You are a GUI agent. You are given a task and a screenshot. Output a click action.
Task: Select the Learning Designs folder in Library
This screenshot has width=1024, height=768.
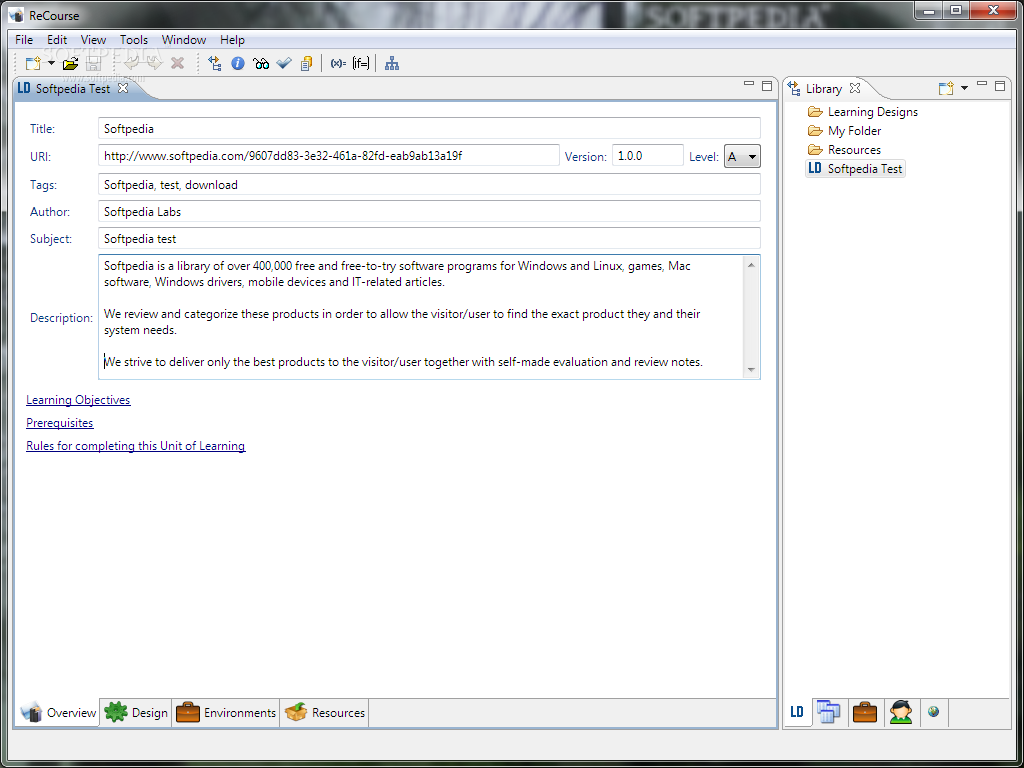(862, 112)
